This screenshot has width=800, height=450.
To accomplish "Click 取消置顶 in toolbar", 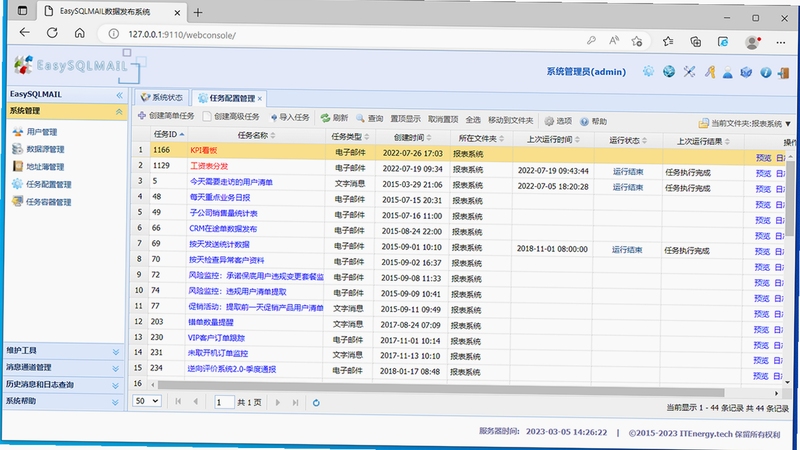I will 443,119.
